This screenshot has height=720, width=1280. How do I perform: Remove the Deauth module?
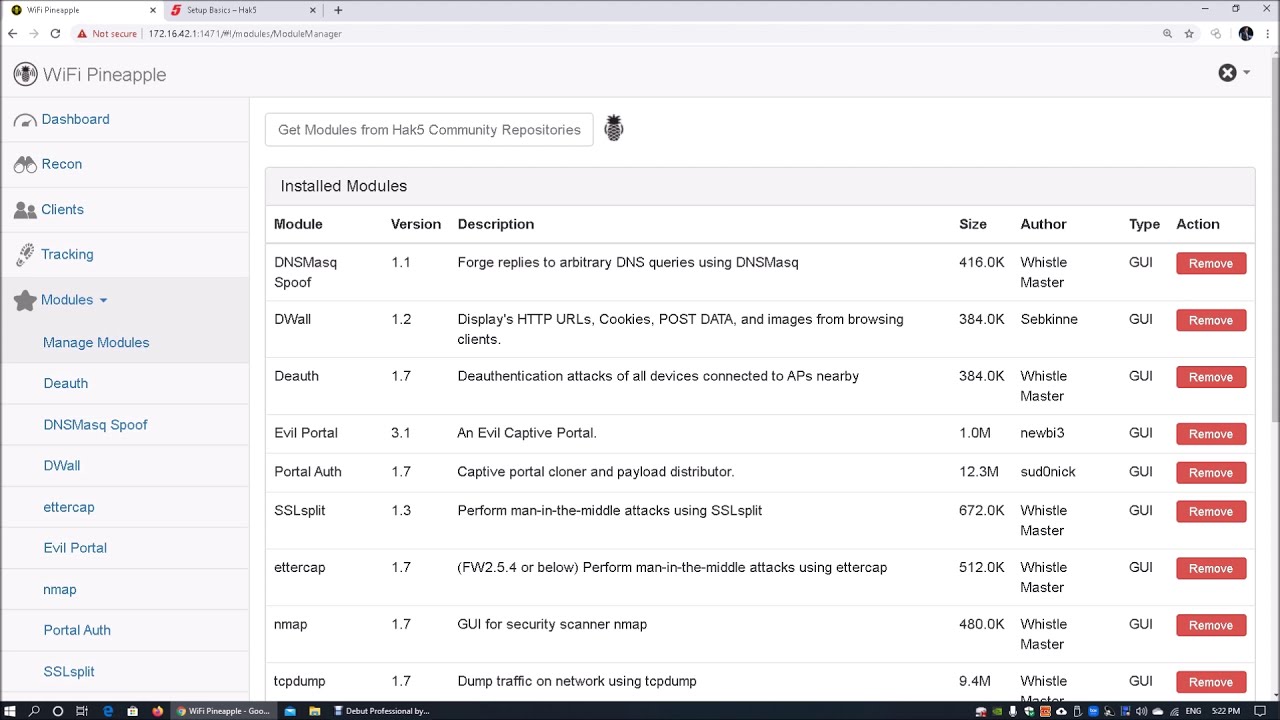coord(1211,377)
